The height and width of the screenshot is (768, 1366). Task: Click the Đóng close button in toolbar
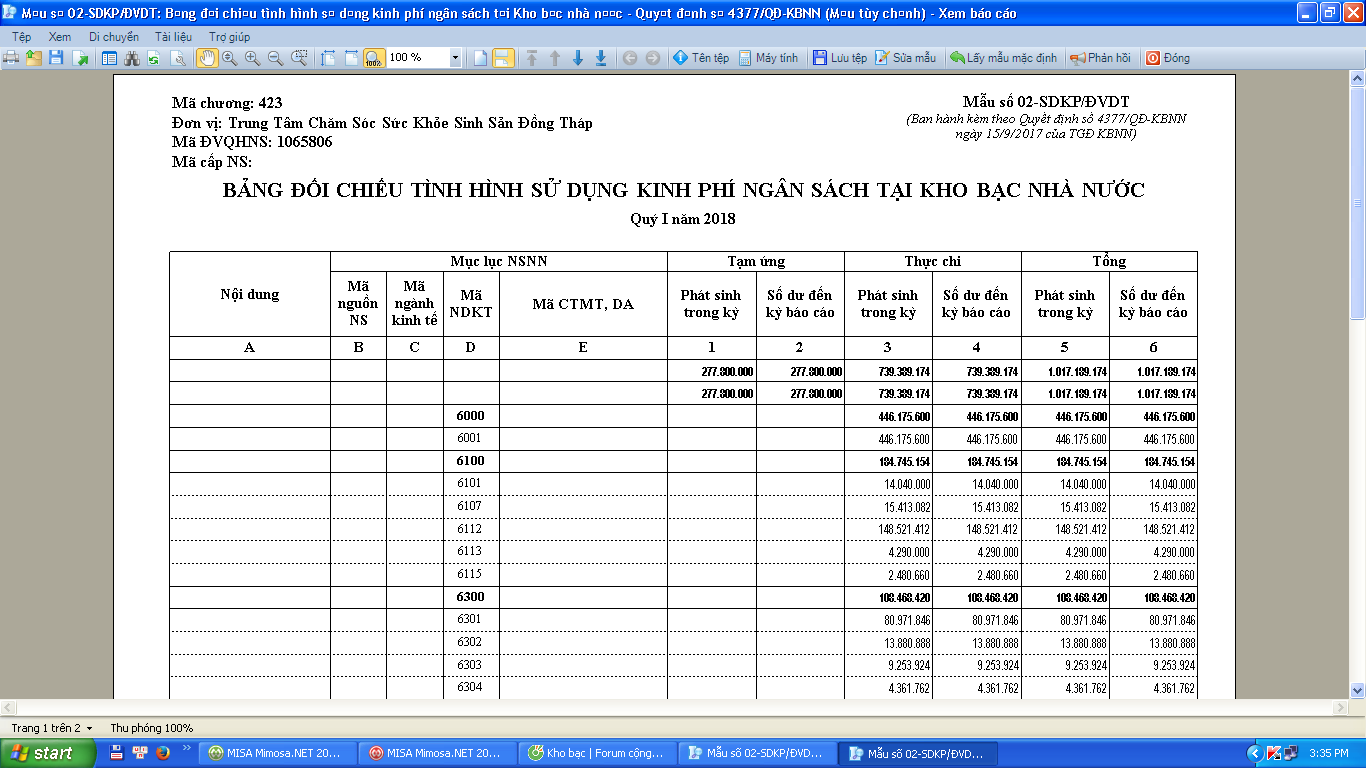point(1168,58)
